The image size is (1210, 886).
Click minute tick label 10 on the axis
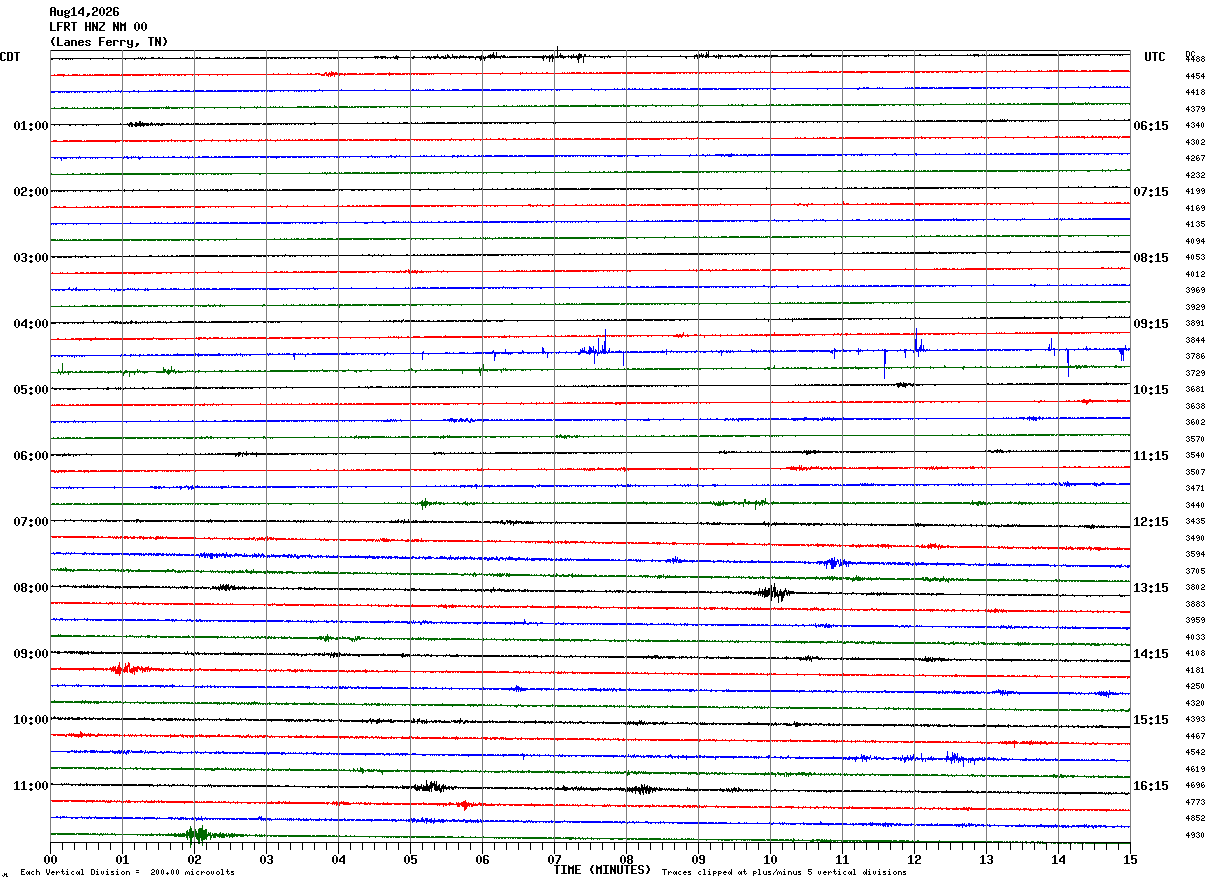click(x=770, y=859)
